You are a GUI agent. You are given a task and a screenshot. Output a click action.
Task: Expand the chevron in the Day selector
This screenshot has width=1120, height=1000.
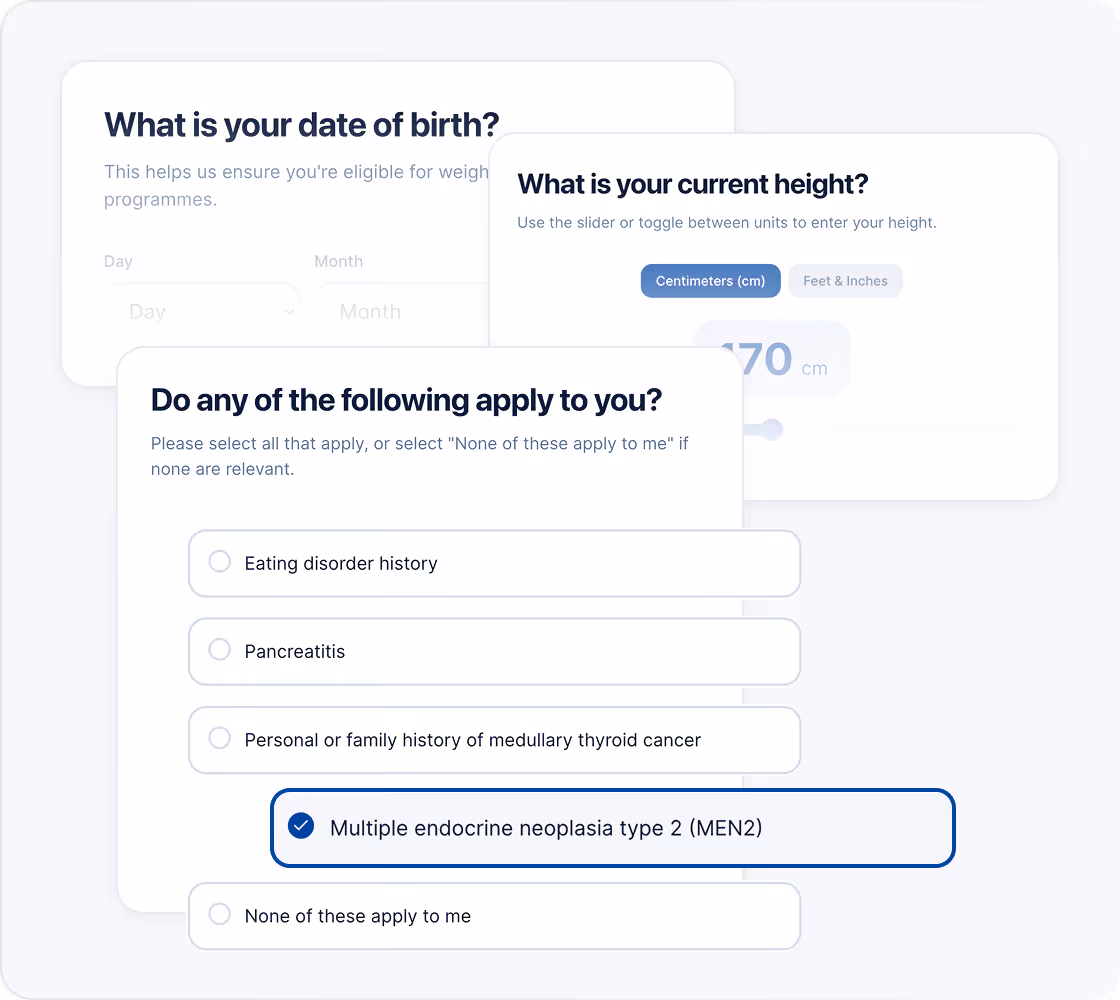point(290,311)
